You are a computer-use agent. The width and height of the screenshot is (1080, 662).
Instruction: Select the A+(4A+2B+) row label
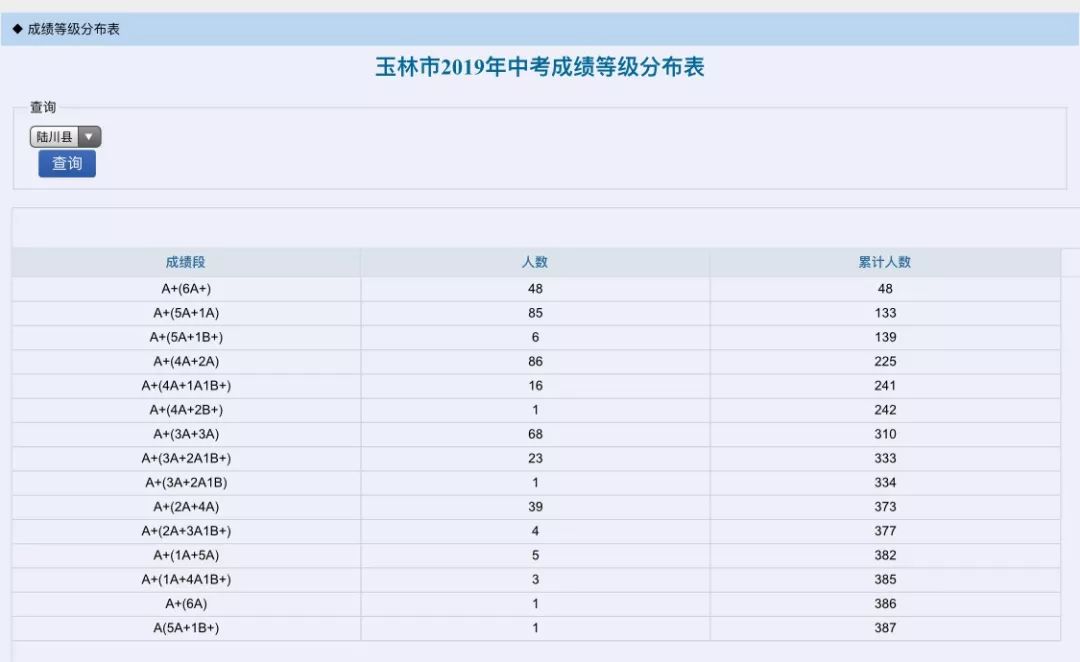[186, 410]
